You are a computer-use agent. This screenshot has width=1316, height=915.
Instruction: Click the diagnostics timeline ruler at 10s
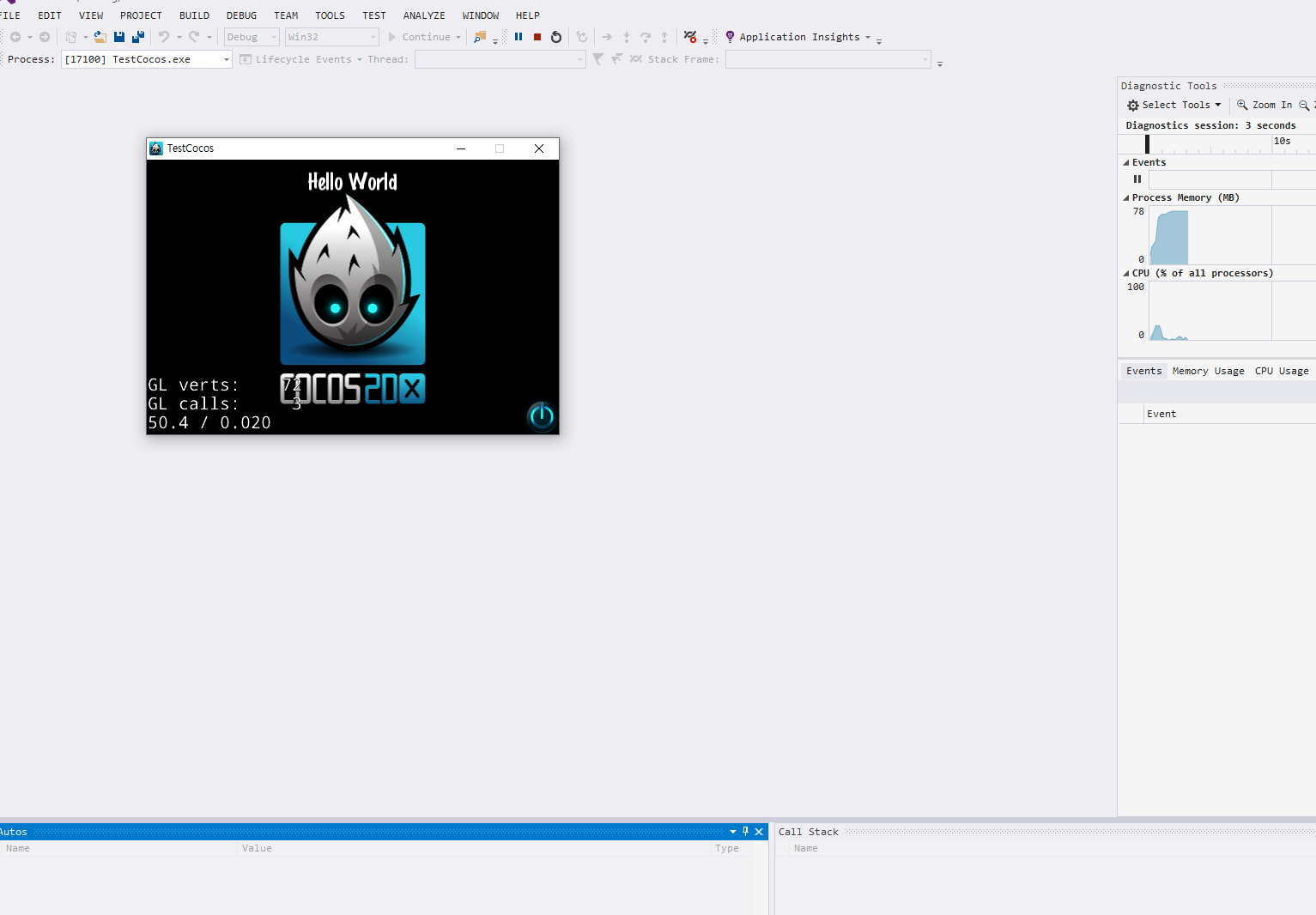pos(1282,142)
